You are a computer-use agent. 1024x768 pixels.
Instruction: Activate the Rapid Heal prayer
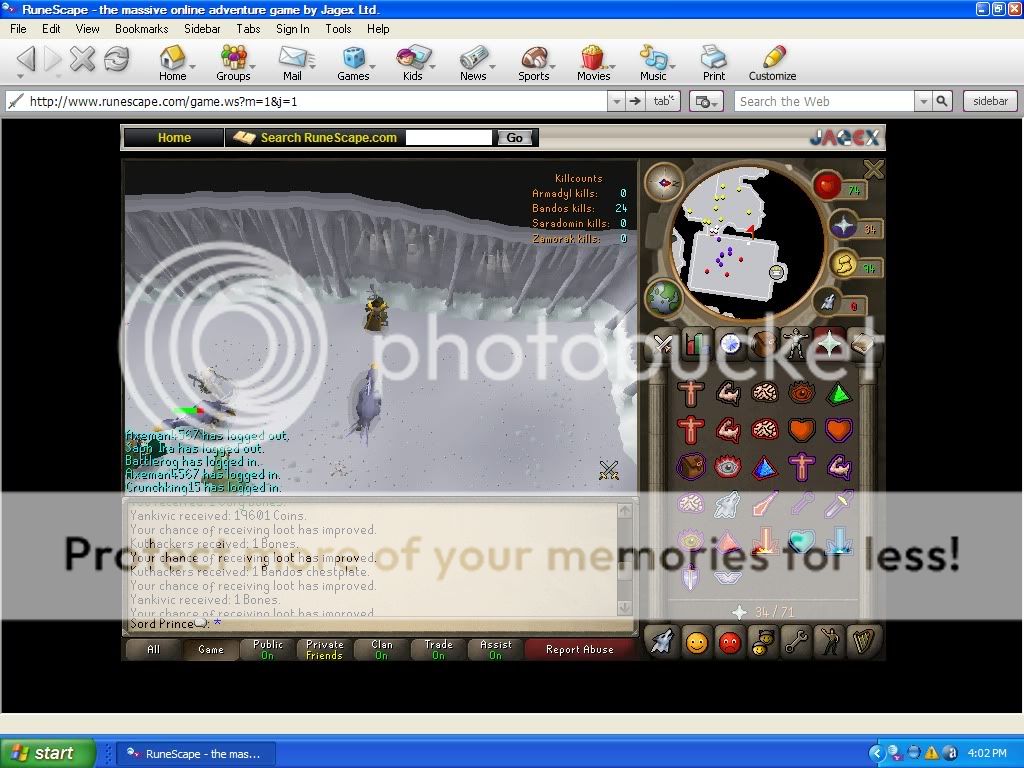coord(838,428)
